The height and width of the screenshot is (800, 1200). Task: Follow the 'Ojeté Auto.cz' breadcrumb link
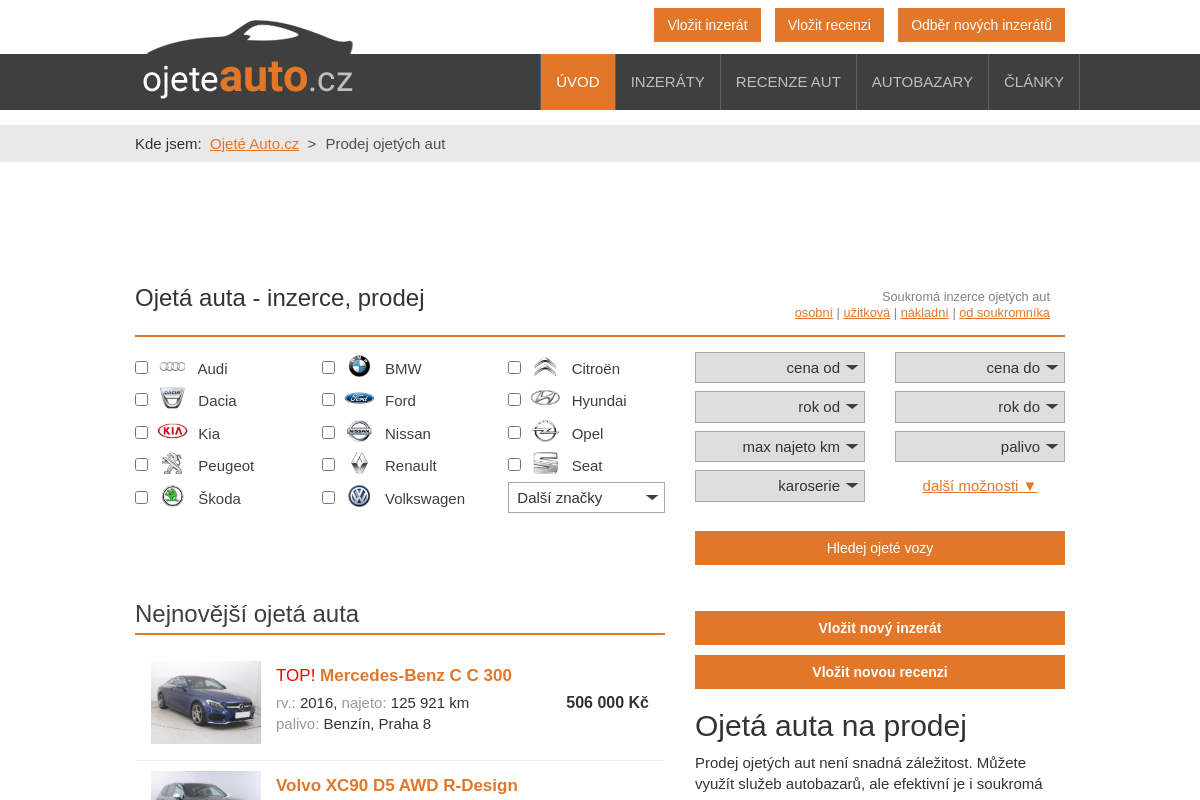click(x=254, y=144)
